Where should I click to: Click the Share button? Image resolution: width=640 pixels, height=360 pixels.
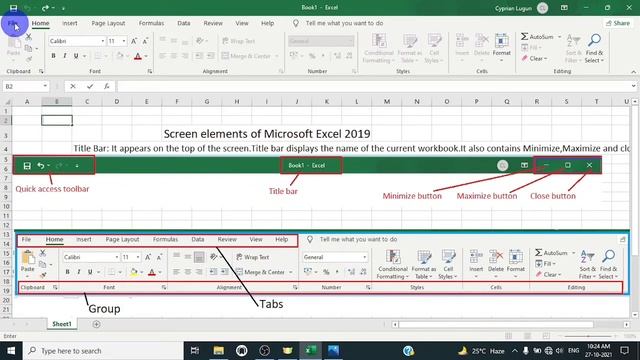coord(618,23)
